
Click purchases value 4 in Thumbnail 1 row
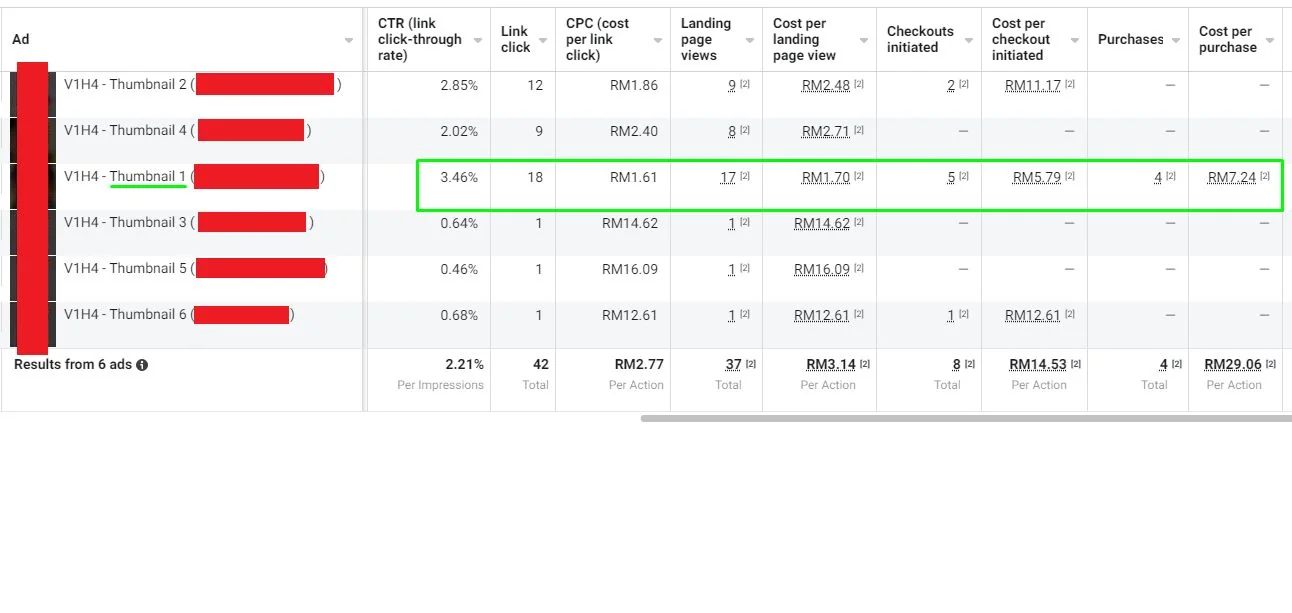point(1158,177)
